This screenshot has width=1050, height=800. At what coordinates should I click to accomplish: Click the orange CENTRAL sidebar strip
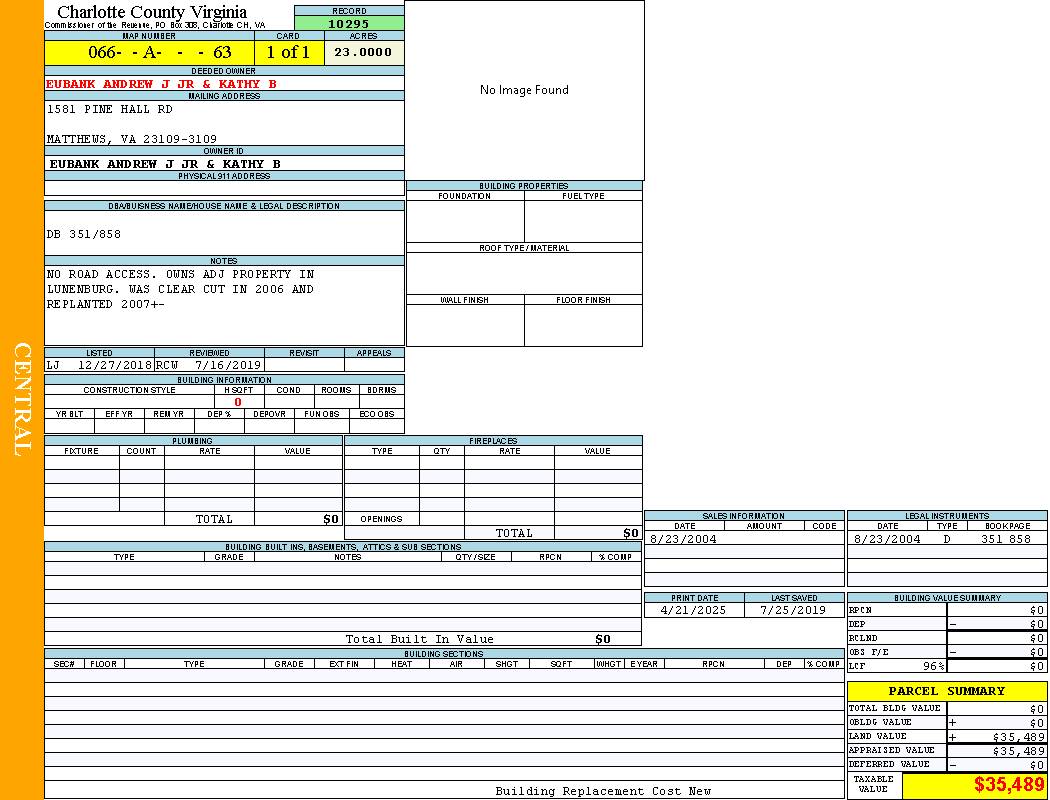pyautogui.click(x=22, y=400)
